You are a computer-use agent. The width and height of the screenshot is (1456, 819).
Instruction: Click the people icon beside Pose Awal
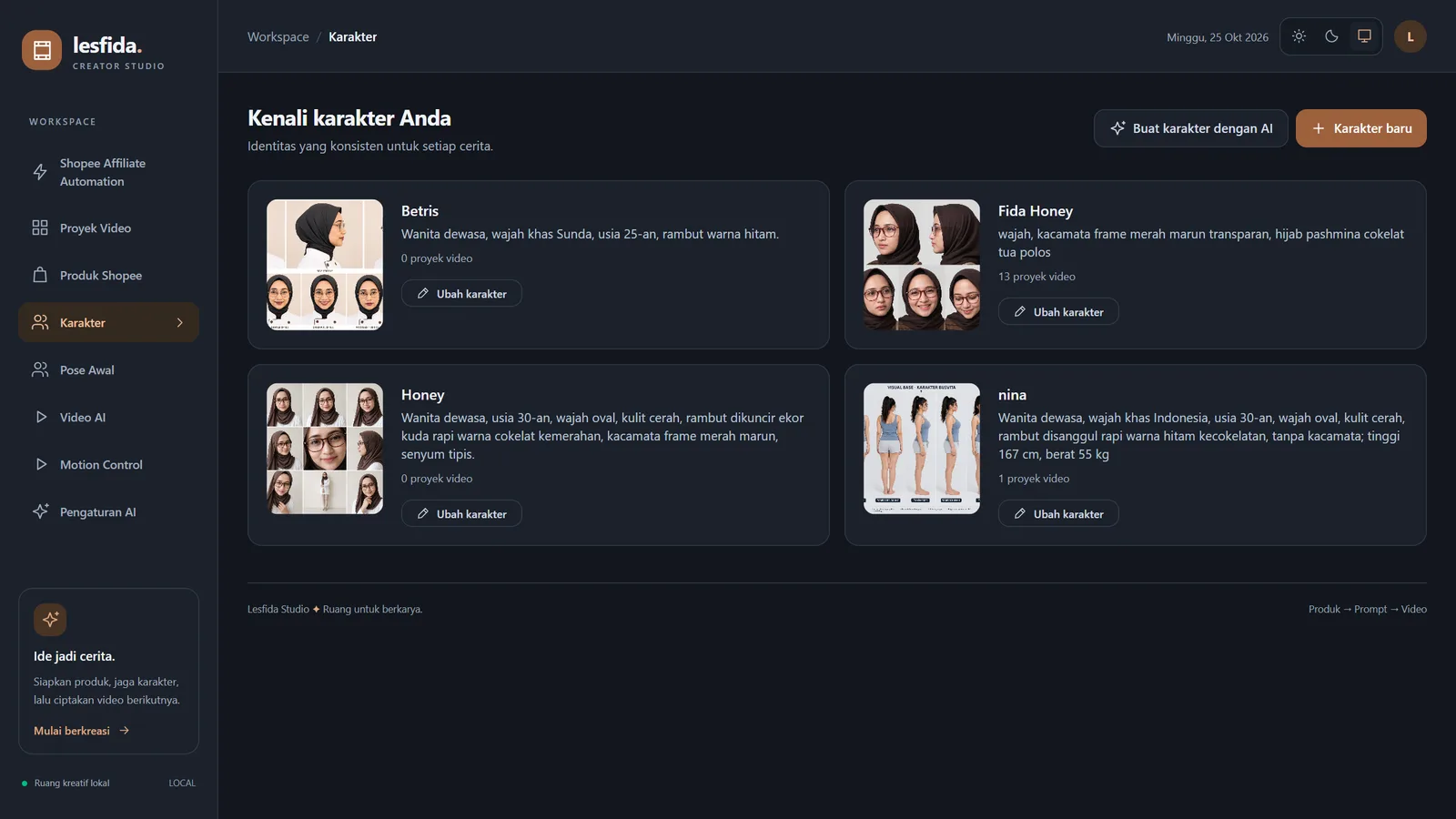click(40, 369)
